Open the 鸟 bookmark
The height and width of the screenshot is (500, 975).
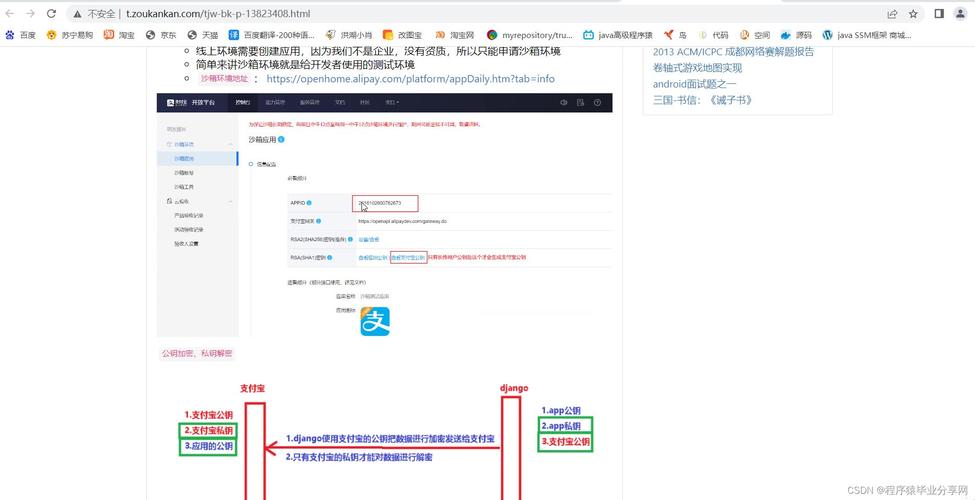675,35
